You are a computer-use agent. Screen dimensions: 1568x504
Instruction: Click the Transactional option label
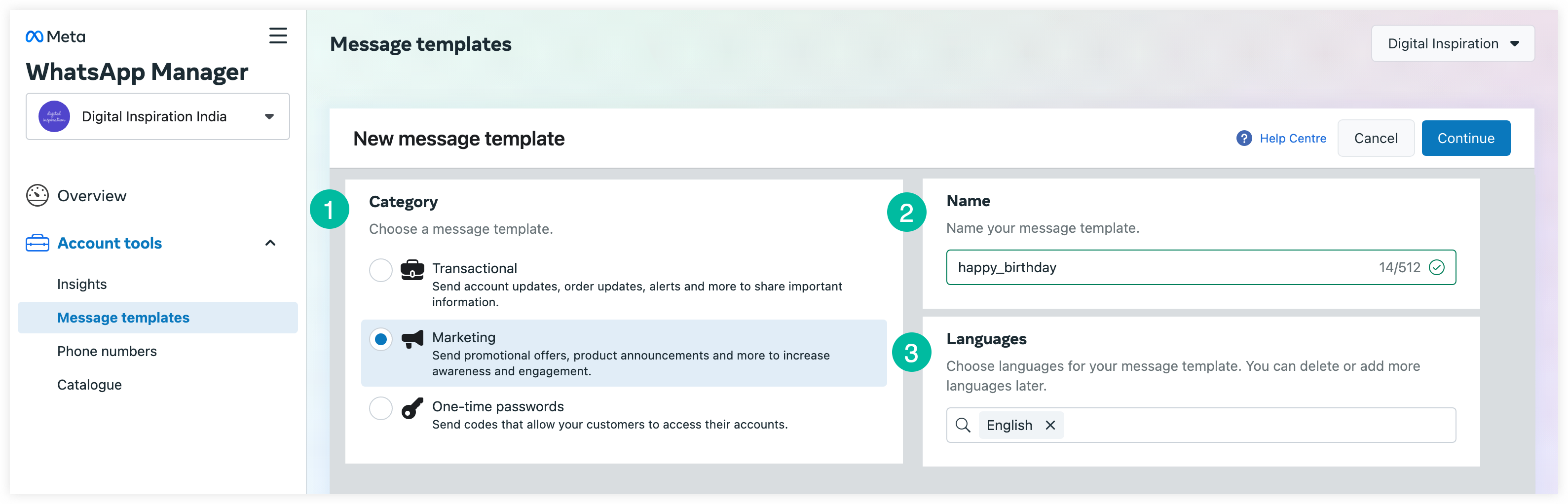click(475, 268)
